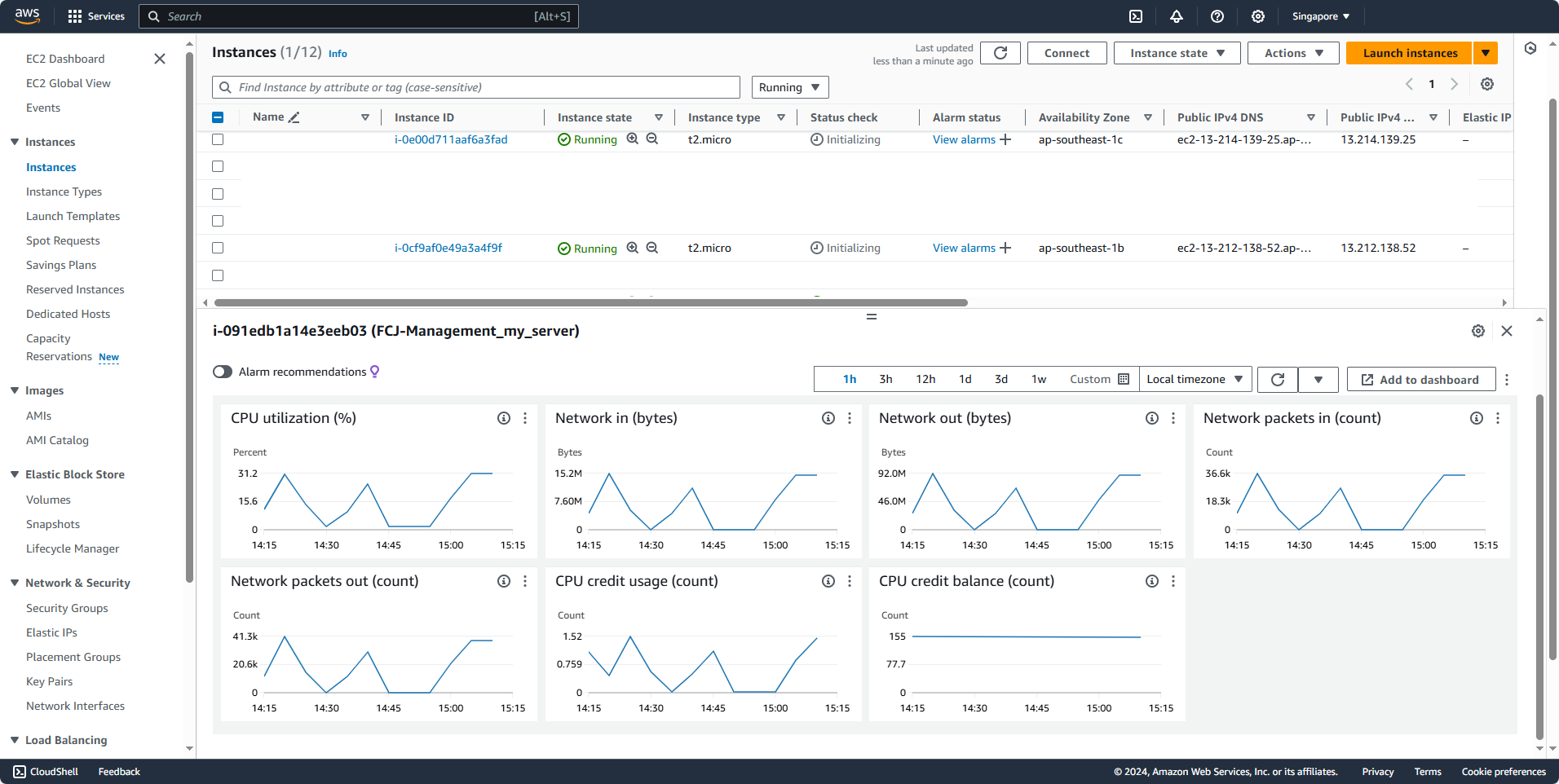This screenshot has width=1559, height=784.
Task: Open the Local timezone dropdown
Action: point(1195,379)
